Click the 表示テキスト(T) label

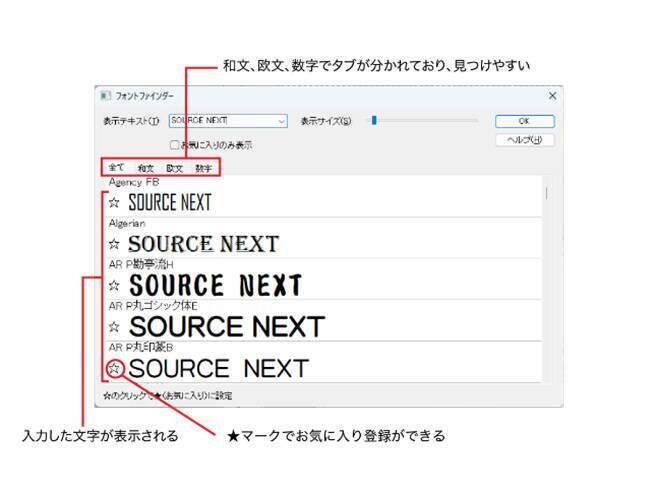click(131, 121)
